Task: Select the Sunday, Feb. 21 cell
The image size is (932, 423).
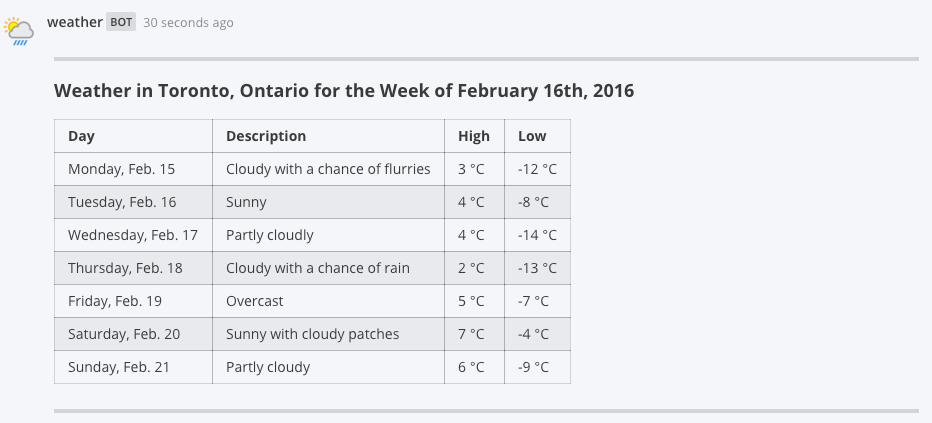Action: [119, 367]
